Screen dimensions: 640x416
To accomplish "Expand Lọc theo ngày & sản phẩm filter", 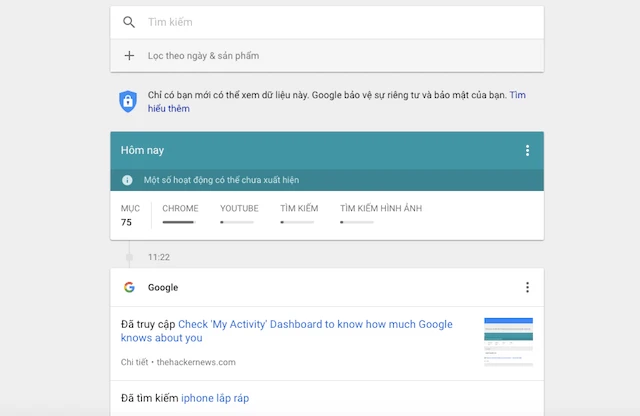I will [x=203, y=56].
